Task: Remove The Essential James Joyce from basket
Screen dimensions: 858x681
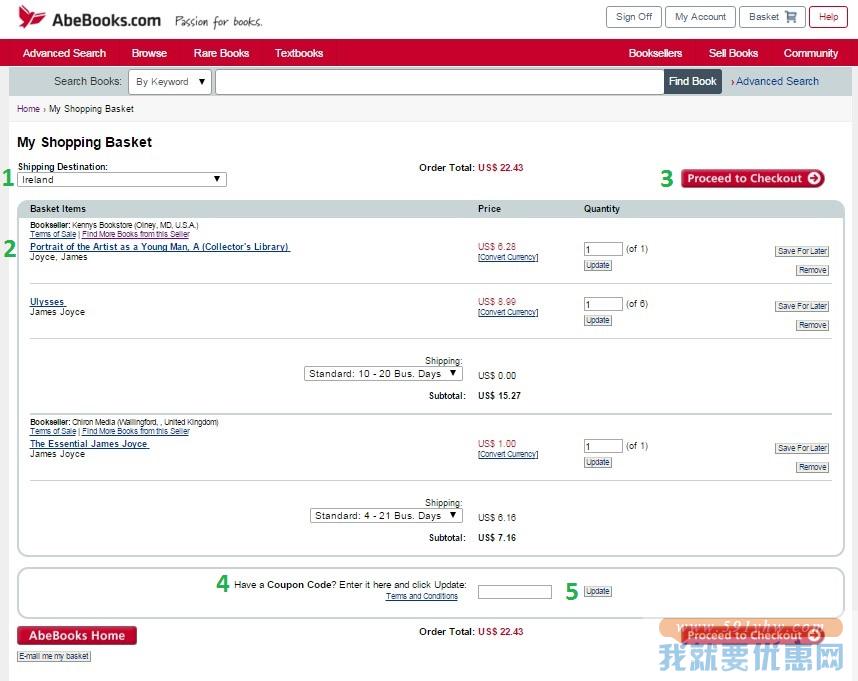Action: point(812,467)
